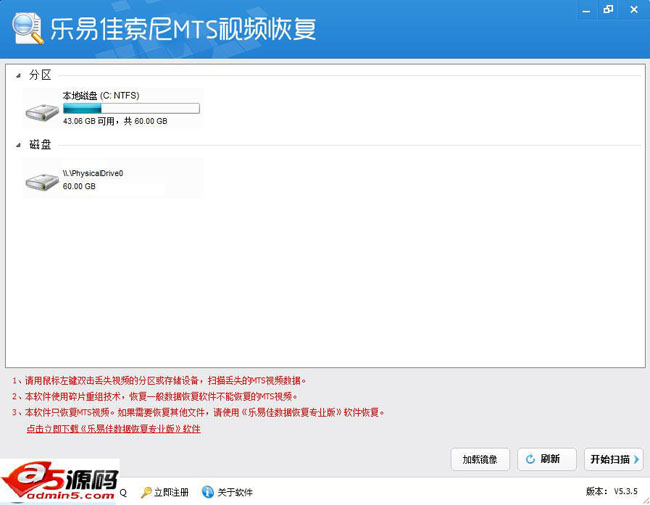Screen dimensions: 650x505
Task: Collapse the 分区 section
Action: pos(18,75)
